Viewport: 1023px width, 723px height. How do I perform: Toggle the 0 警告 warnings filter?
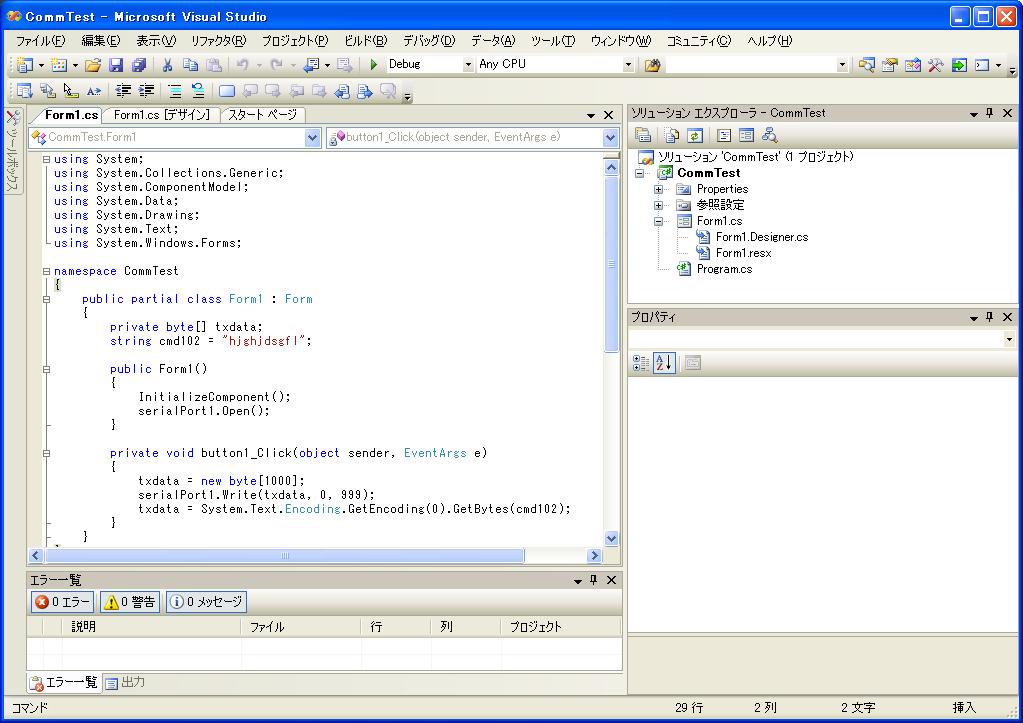click(x=130, y=602)
